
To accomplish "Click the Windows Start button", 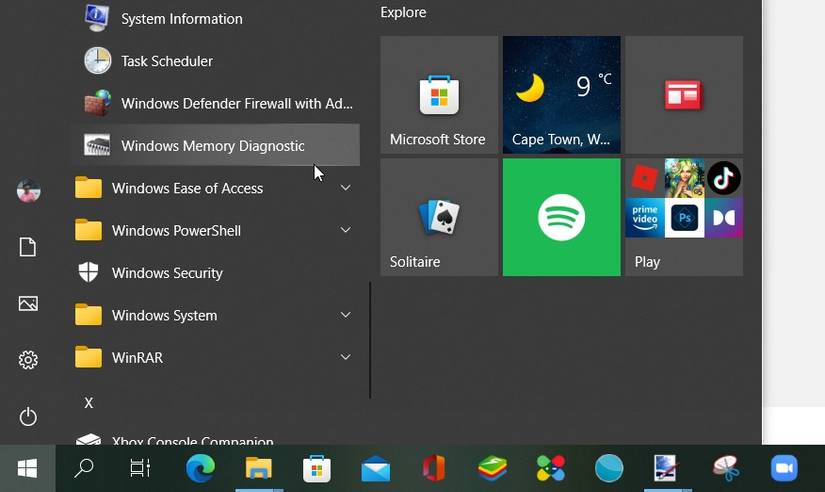I will tap(27, 468).
